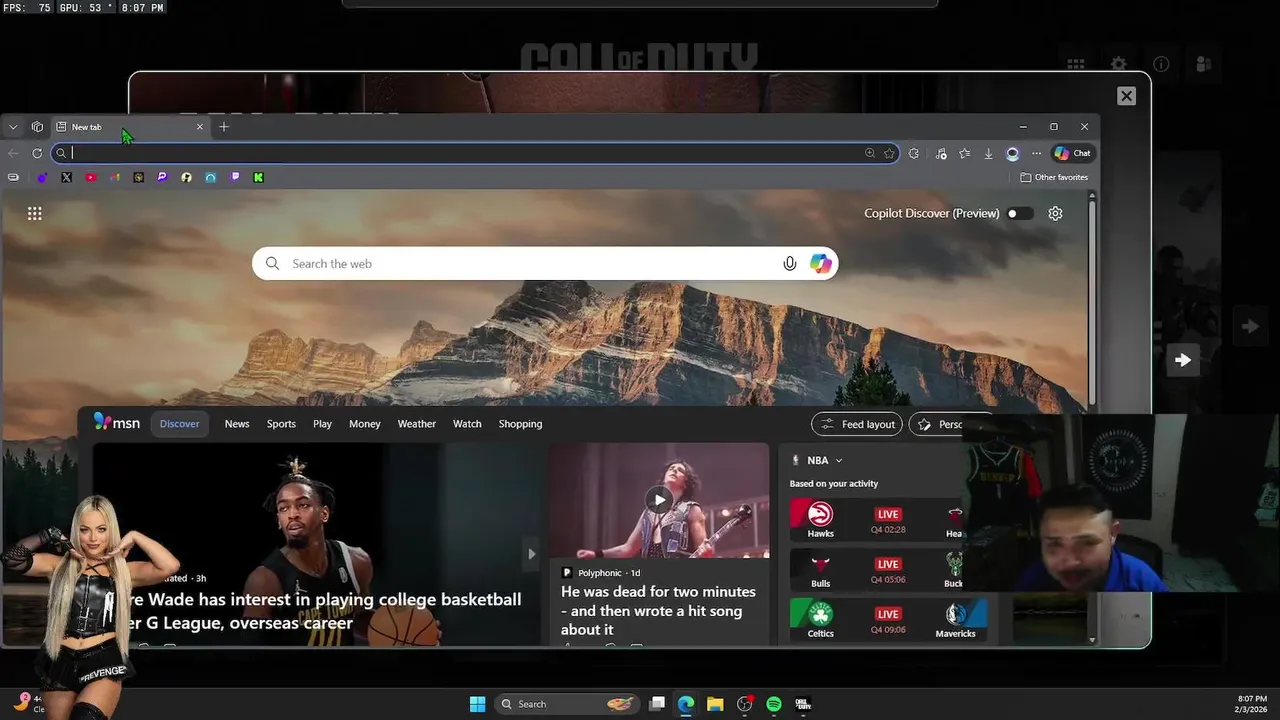The image size is (1280, 720).
Task: Close the Call of Duty overlay panel
Action: (1126, 96)
